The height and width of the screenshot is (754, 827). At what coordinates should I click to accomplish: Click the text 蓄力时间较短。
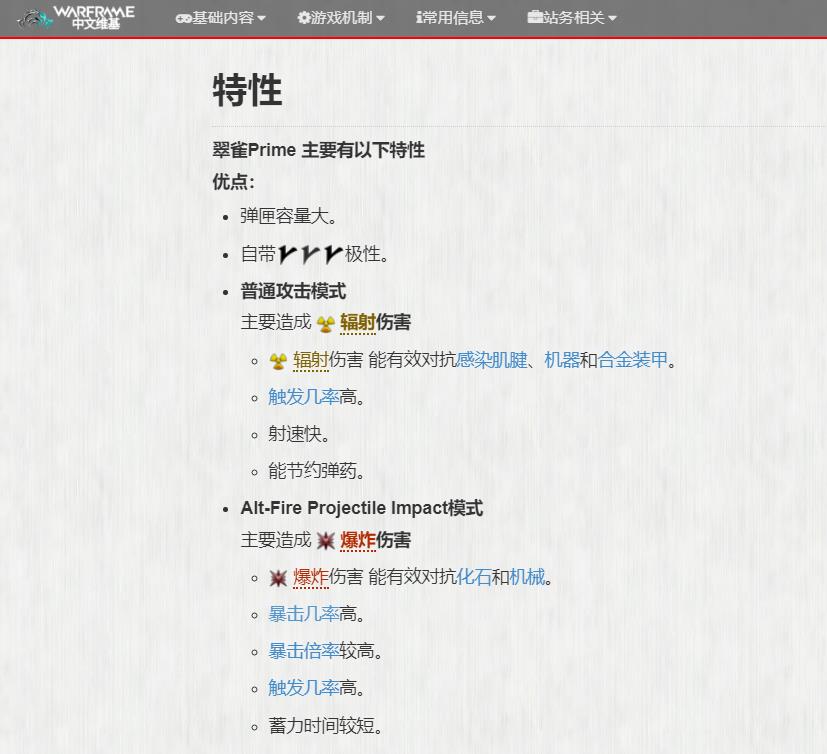pyautogui.click(x=325, y=727)
